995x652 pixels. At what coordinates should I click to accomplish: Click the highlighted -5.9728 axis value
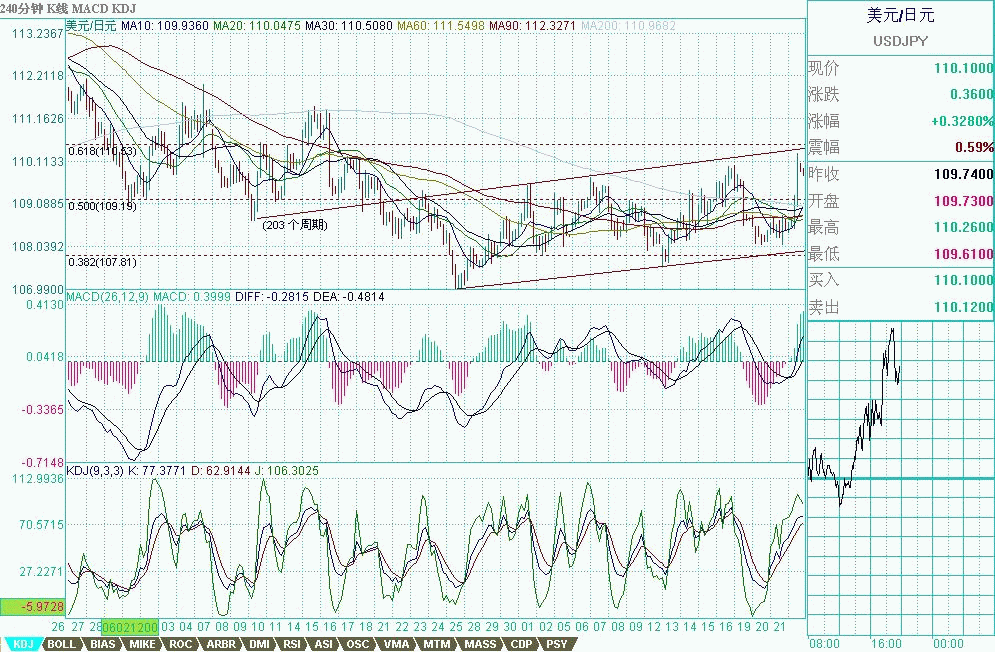[33, 607]
